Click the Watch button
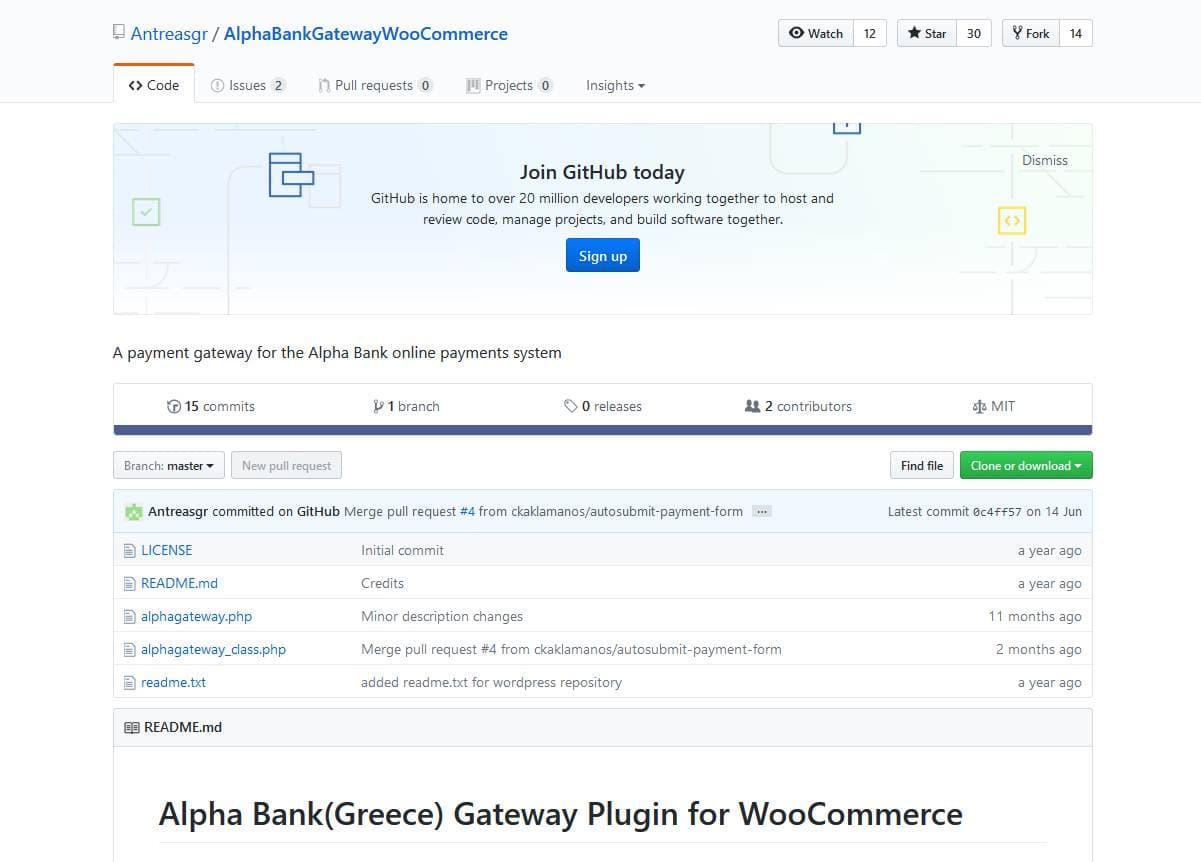Screen dimensions: 1201x862 (816, 33)
